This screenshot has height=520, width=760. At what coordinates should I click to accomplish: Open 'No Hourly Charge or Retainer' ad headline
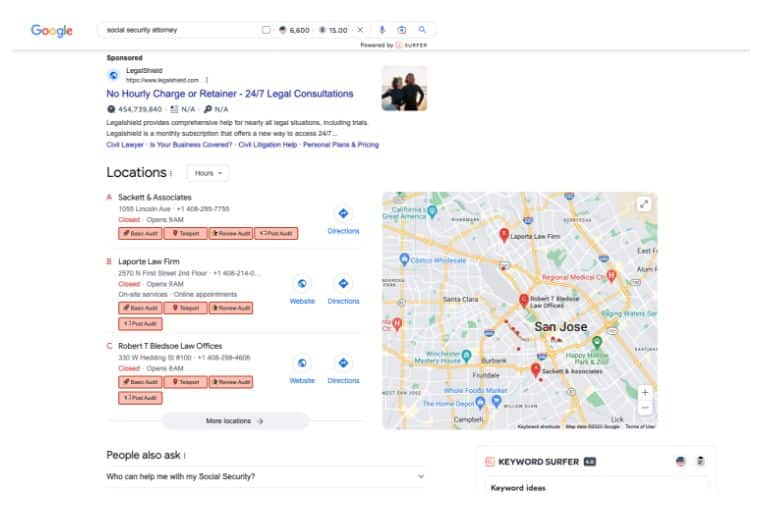230,94
